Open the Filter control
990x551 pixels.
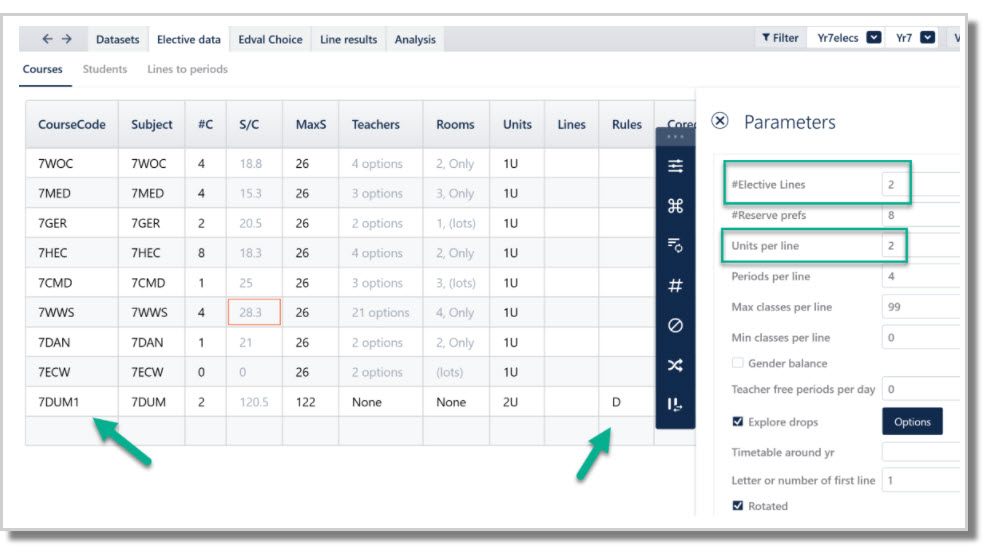point(780,38)
